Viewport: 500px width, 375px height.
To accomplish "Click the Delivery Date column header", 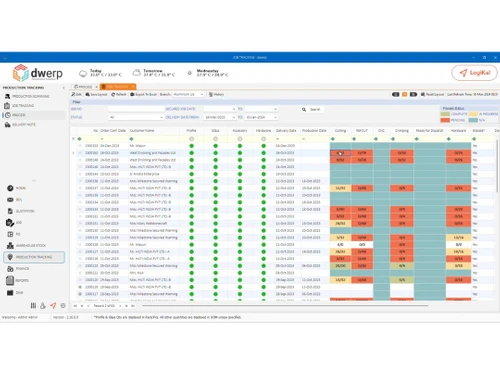I will (x=286, y=131).
